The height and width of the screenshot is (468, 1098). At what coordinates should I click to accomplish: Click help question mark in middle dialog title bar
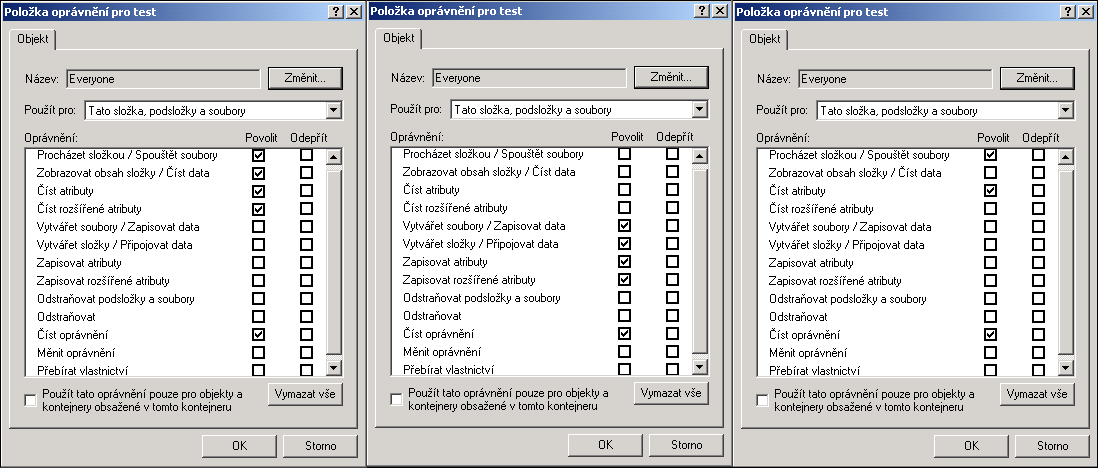tap(702, 11)
